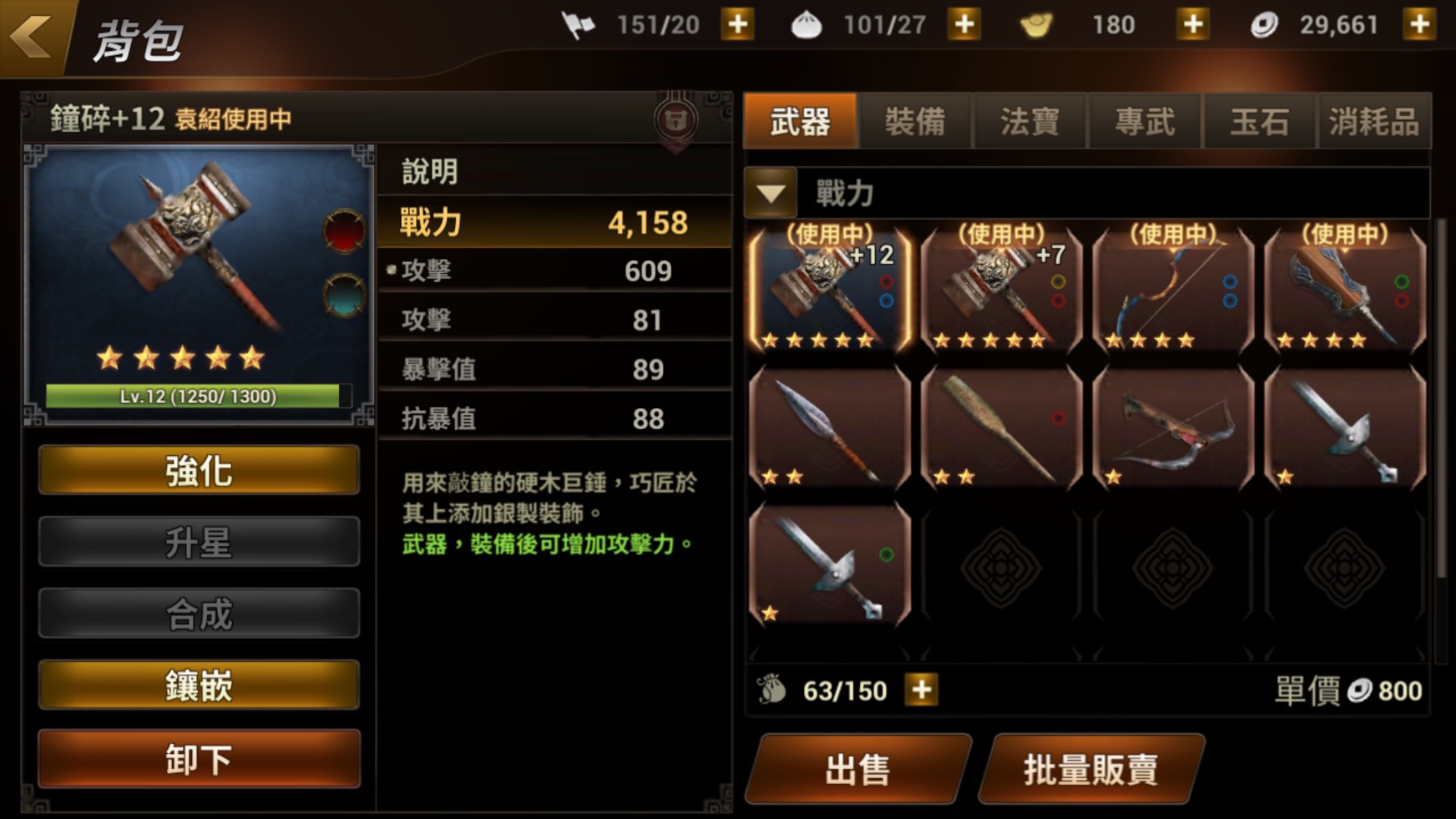This screenshot has width=1456, height=819.
Task: Select the red gem socket on hammer
Action: [344, 231]
